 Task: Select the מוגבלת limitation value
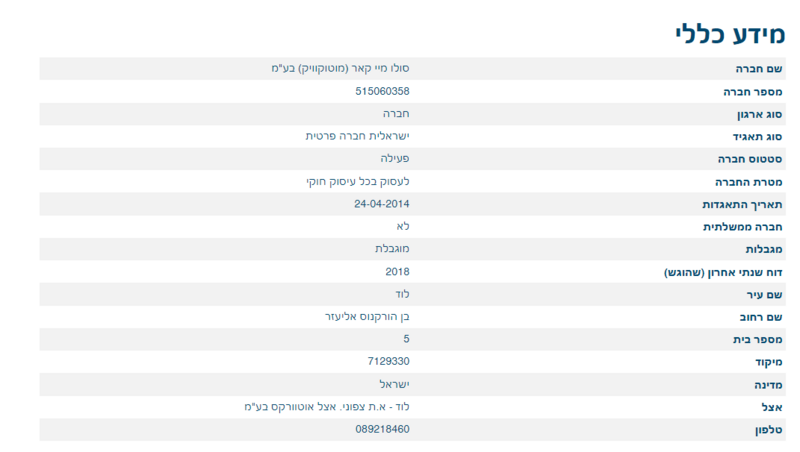pos(392,249)
